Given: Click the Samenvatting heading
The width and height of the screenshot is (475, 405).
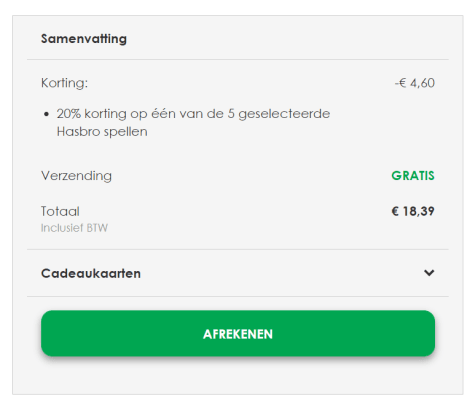Looking at the screenshot, I should 84,39.
